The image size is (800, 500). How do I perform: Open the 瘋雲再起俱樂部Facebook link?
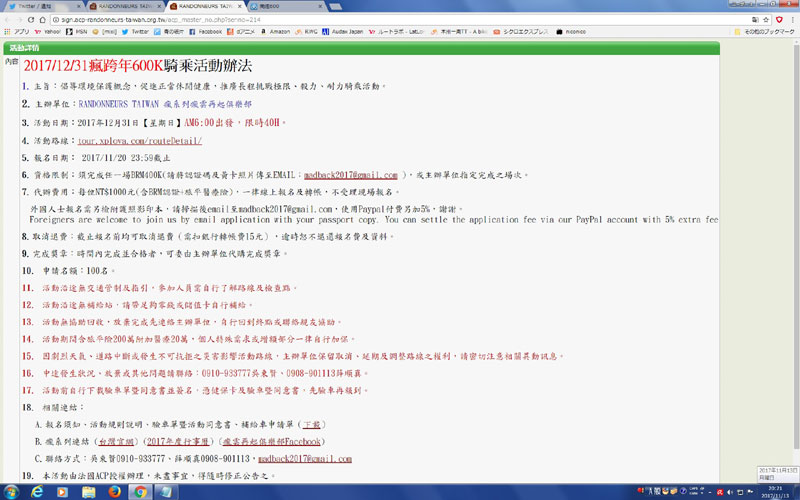(271, 441)
